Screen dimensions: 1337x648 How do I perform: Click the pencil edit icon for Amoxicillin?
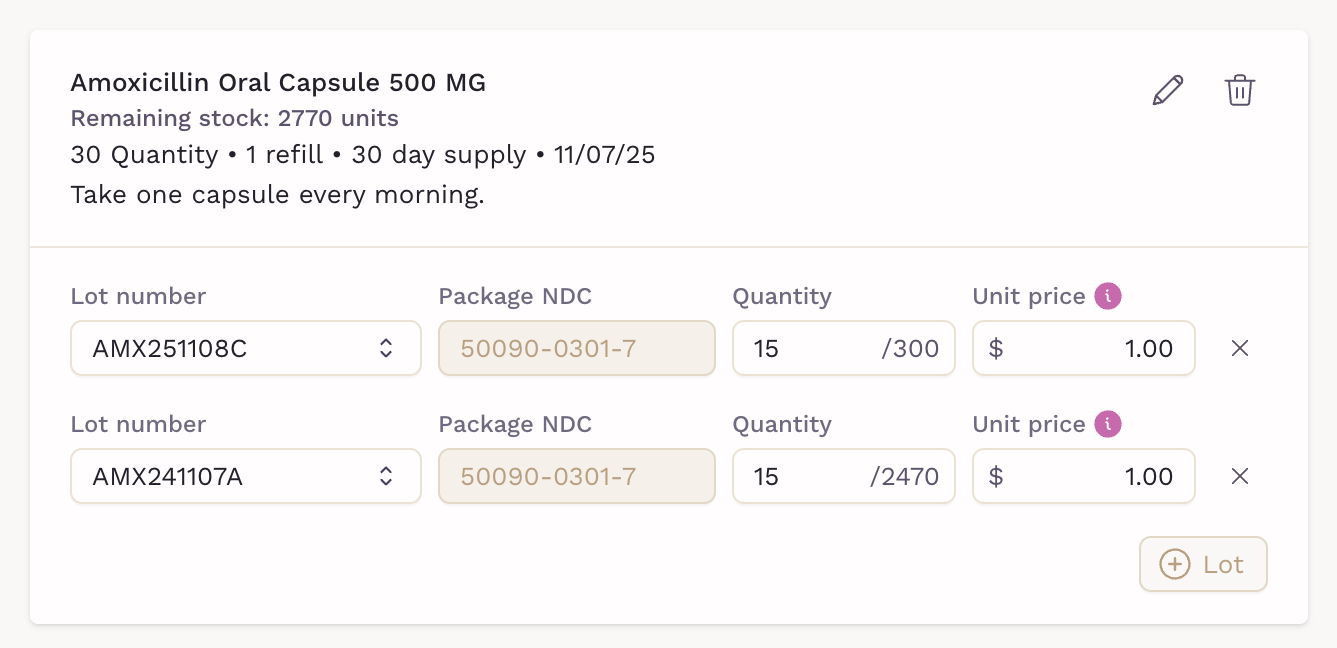(x=1168, y=90)
